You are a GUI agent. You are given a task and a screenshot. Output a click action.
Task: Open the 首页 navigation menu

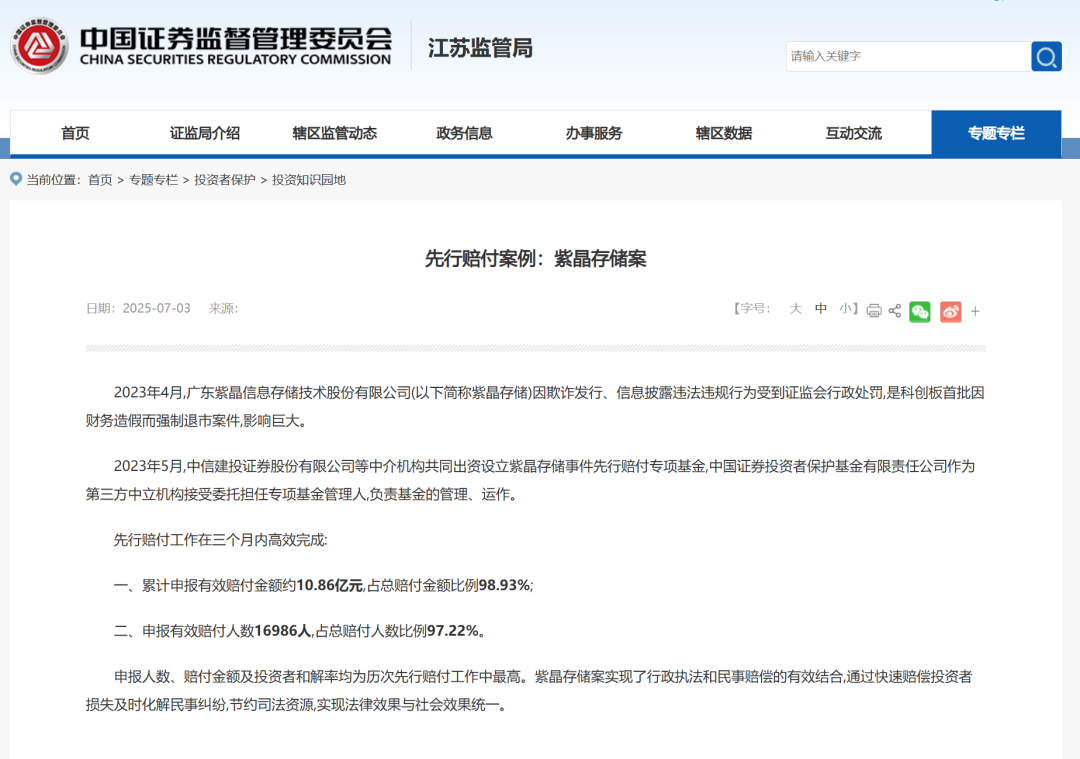[x=77, y=133]
